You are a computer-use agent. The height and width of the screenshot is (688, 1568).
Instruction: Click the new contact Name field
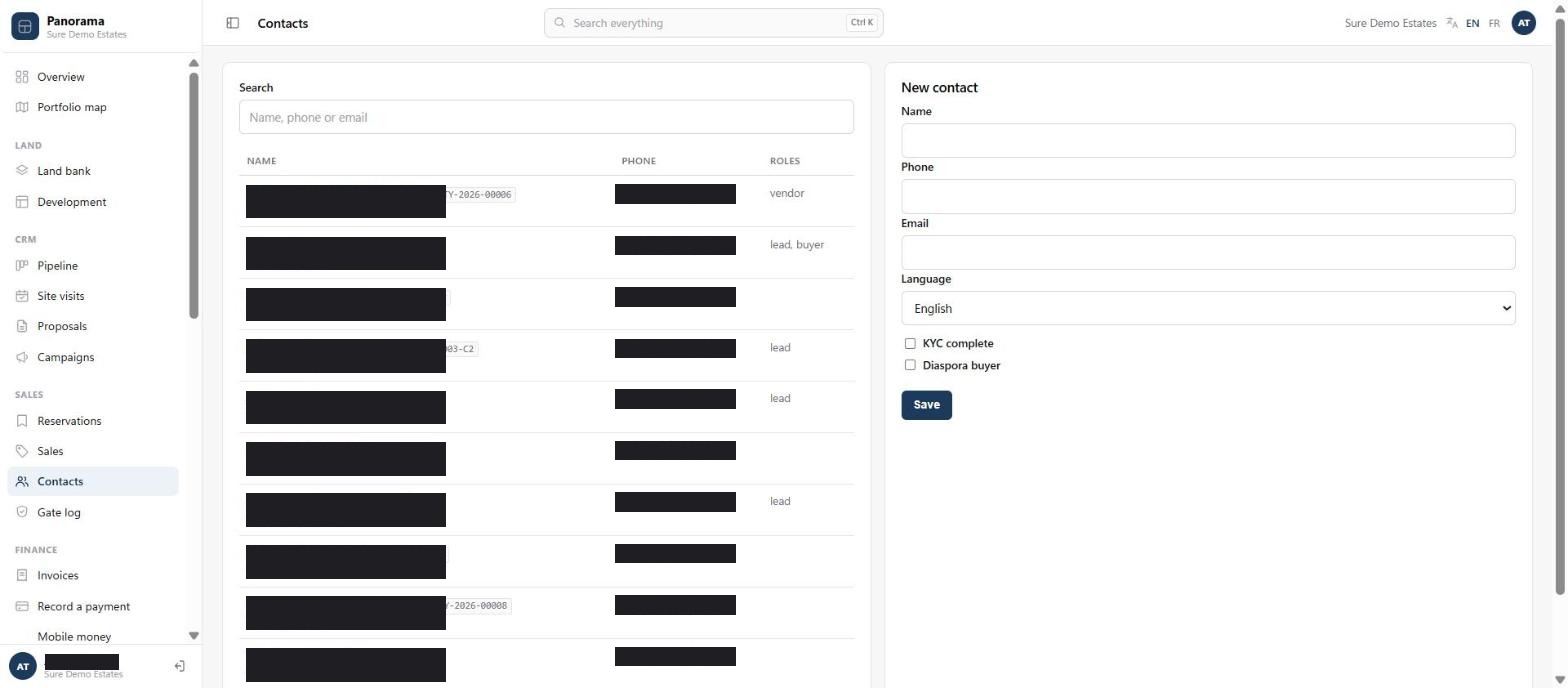pos(1208,140)
